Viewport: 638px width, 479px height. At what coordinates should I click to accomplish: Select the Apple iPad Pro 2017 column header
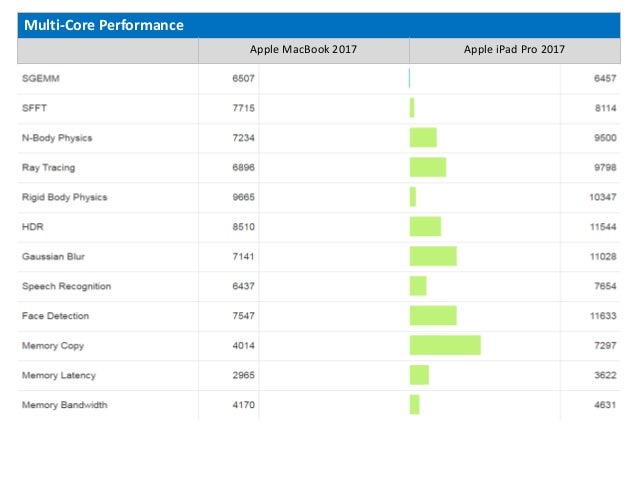(514, 50)
